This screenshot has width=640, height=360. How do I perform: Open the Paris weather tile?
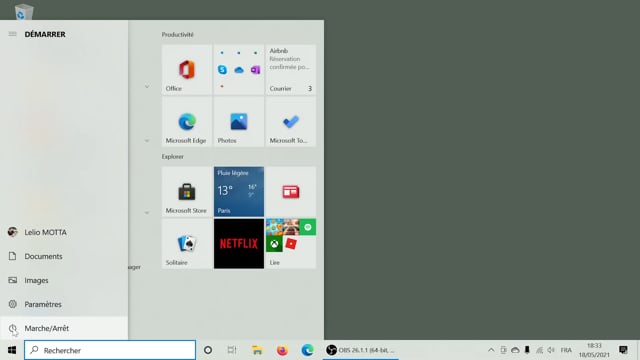(239, 191)
